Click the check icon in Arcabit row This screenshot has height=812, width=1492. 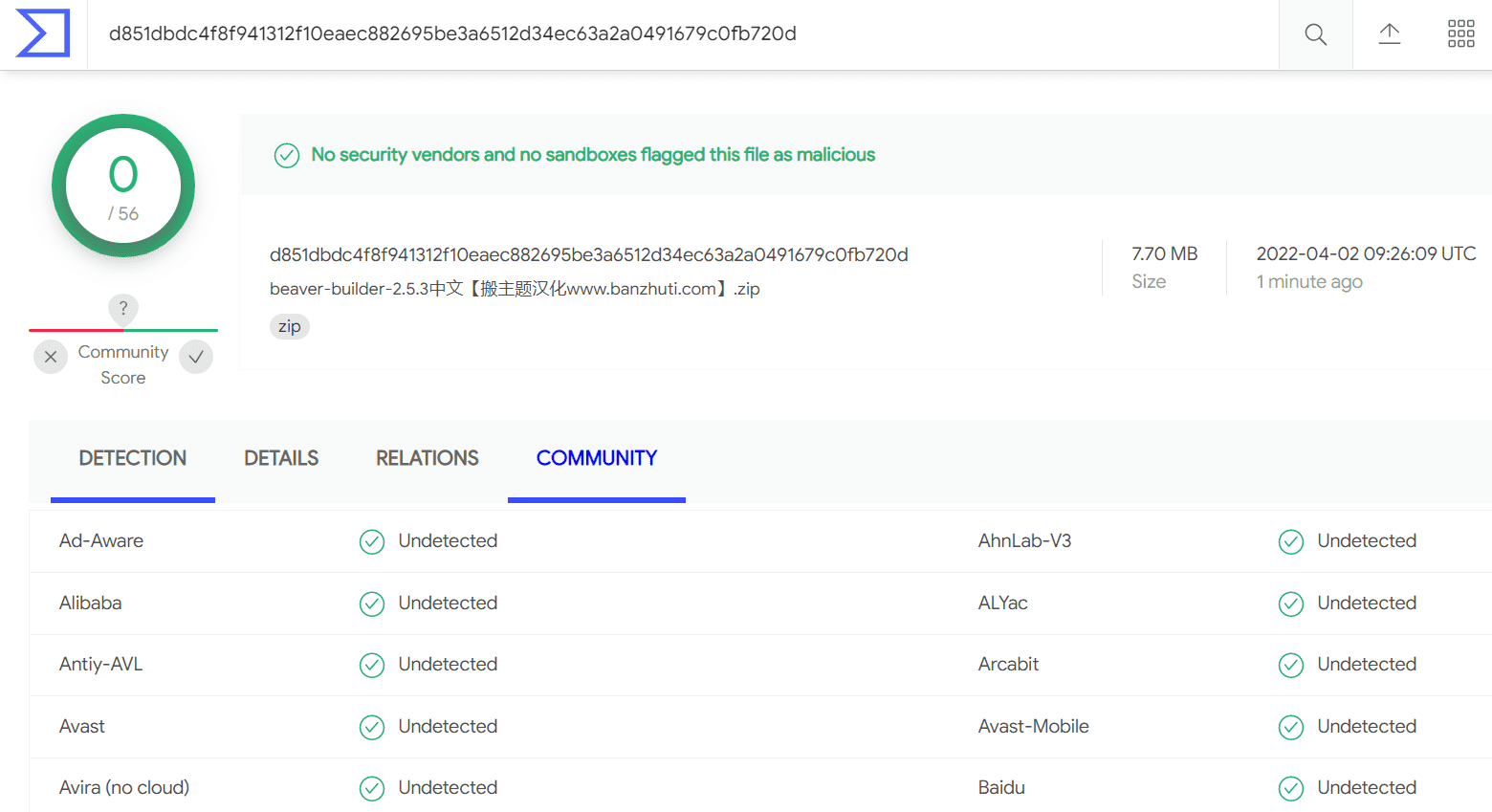click(1291, 665)
